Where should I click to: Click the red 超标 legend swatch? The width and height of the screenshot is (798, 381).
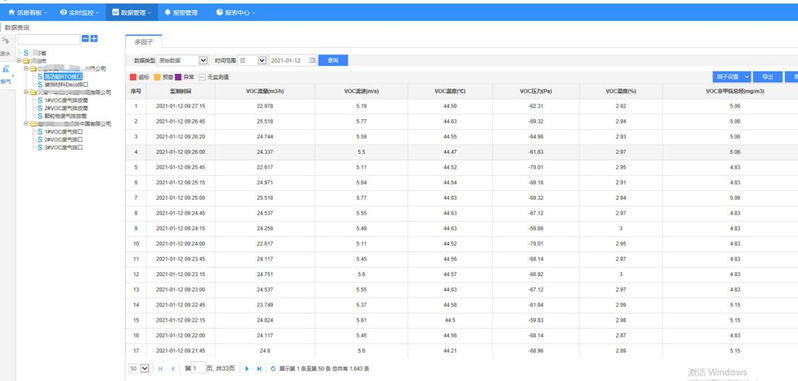(x=133, y=77)
